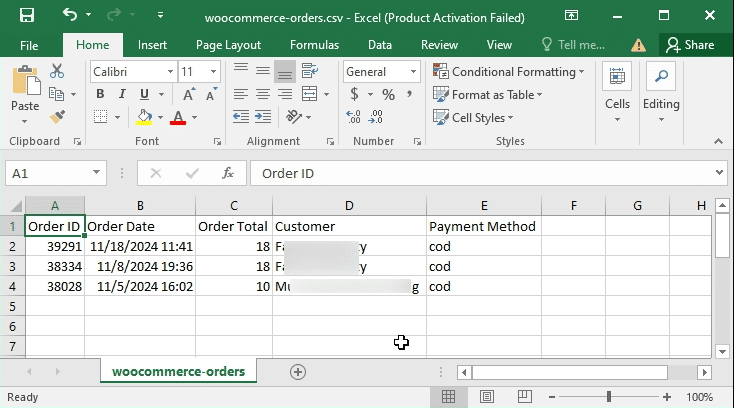
Task: Switch to Page Break Preview
Action: click(x=525, y=397)
